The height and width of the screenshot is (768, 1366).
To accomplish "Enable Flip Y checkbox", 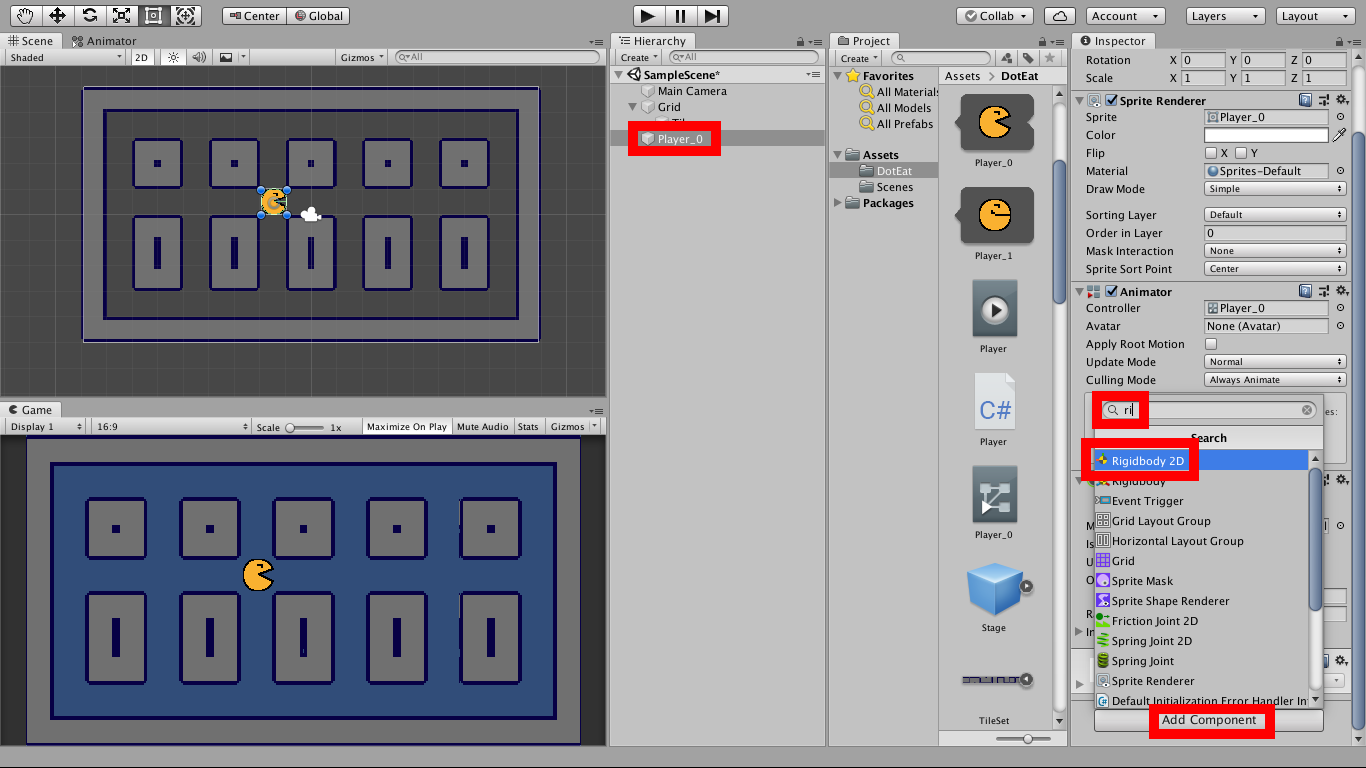I will tap(1241, 153).
